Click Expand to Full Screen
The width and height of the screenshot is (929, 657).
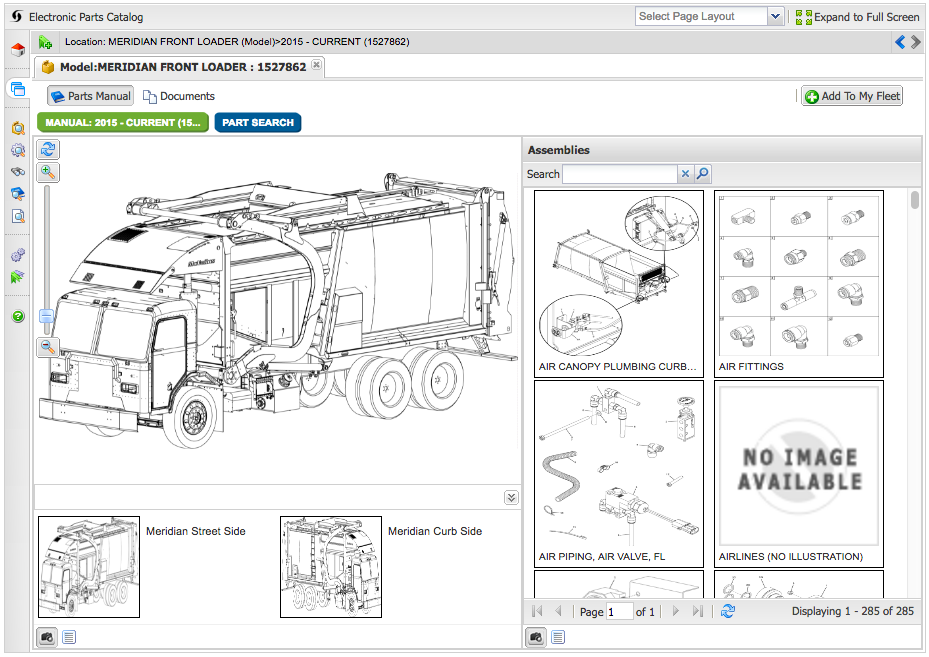(858, 17)
